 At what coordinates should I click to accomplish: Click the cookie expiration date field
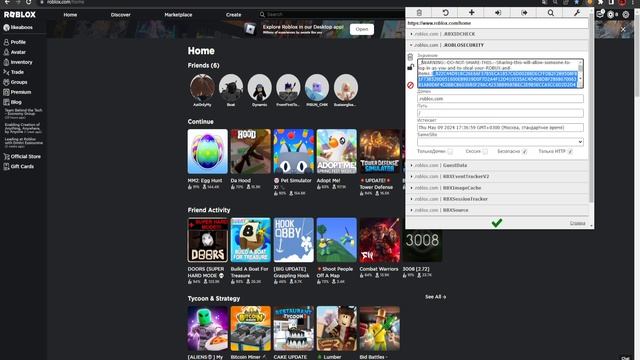pos(500,127)
